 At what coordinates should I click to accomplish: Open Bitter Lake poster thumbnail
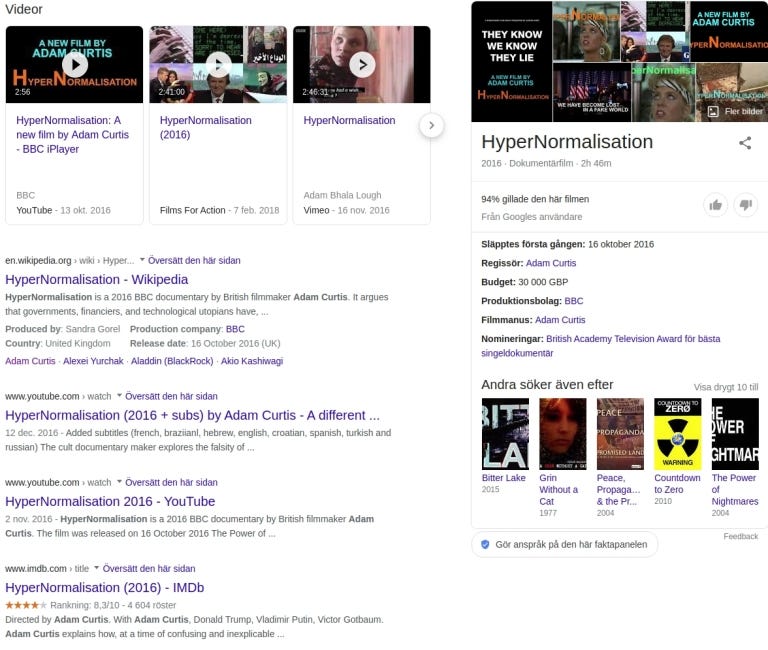pyautogui.click(x=505, y=434)
